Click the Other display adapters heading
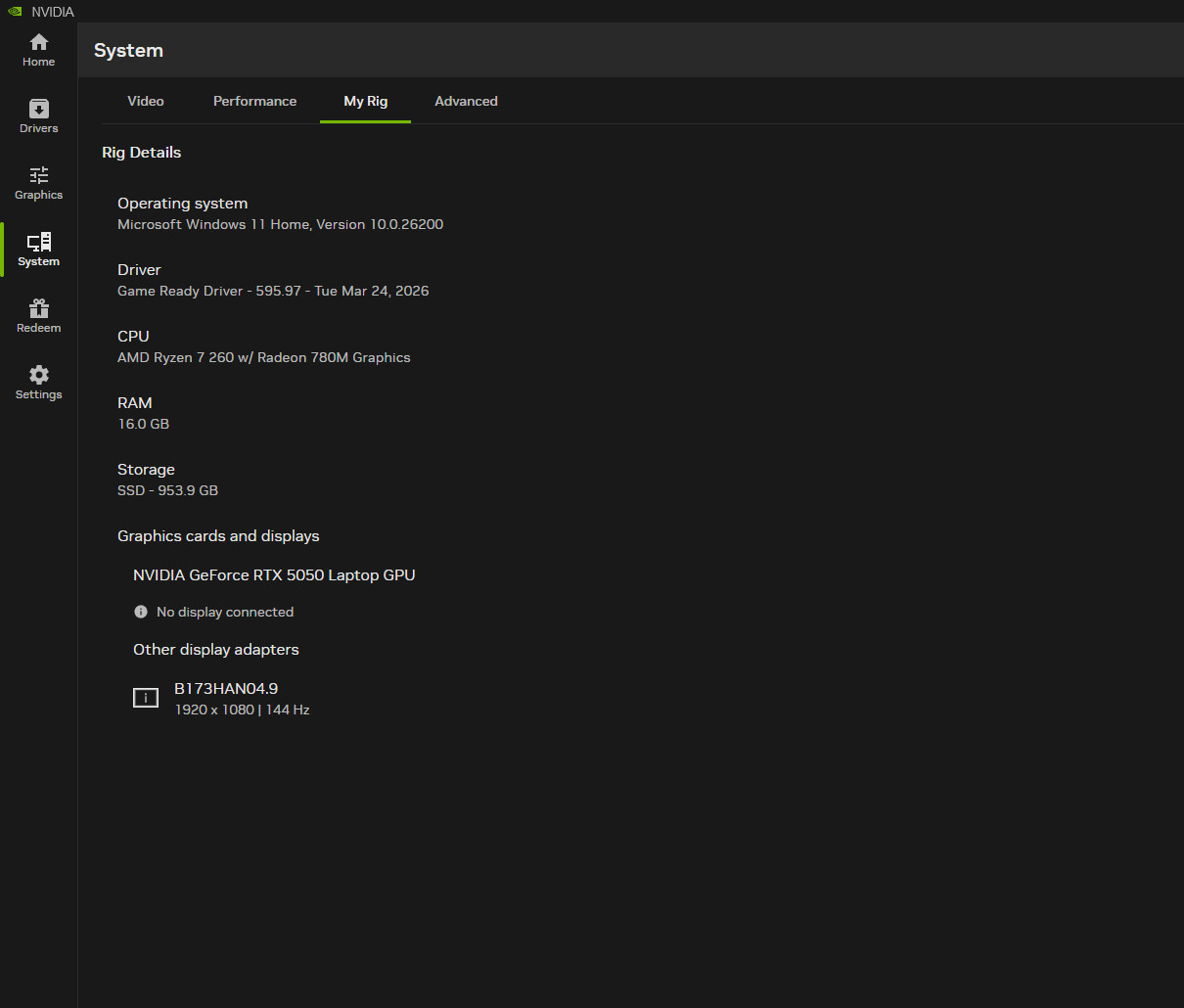Viewport: 1184px width, 1008px height. tap(216, 650)
